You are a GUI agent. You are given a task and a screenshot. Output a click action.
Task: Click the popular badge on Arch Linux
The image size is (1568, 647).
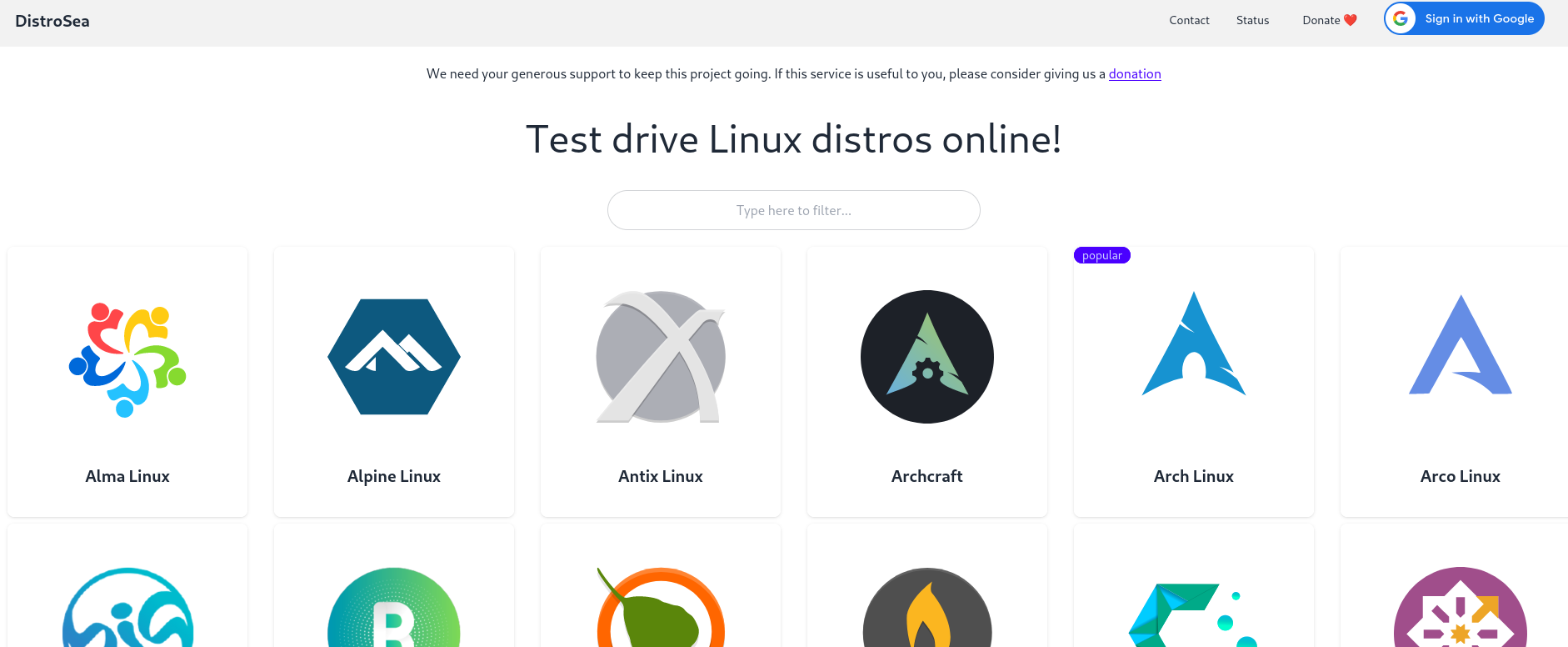tap(1102, 255)
